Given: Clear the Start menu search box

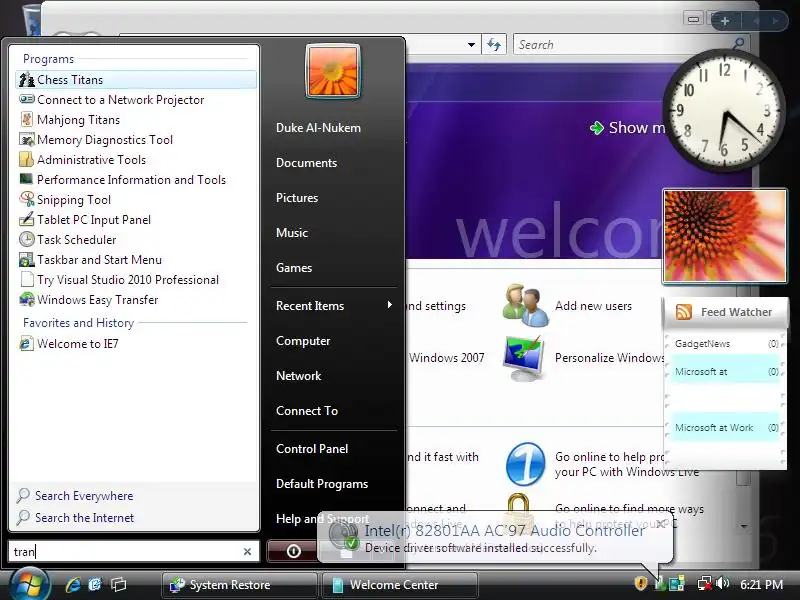Looking at the screenshot, I should coord(247,552).
